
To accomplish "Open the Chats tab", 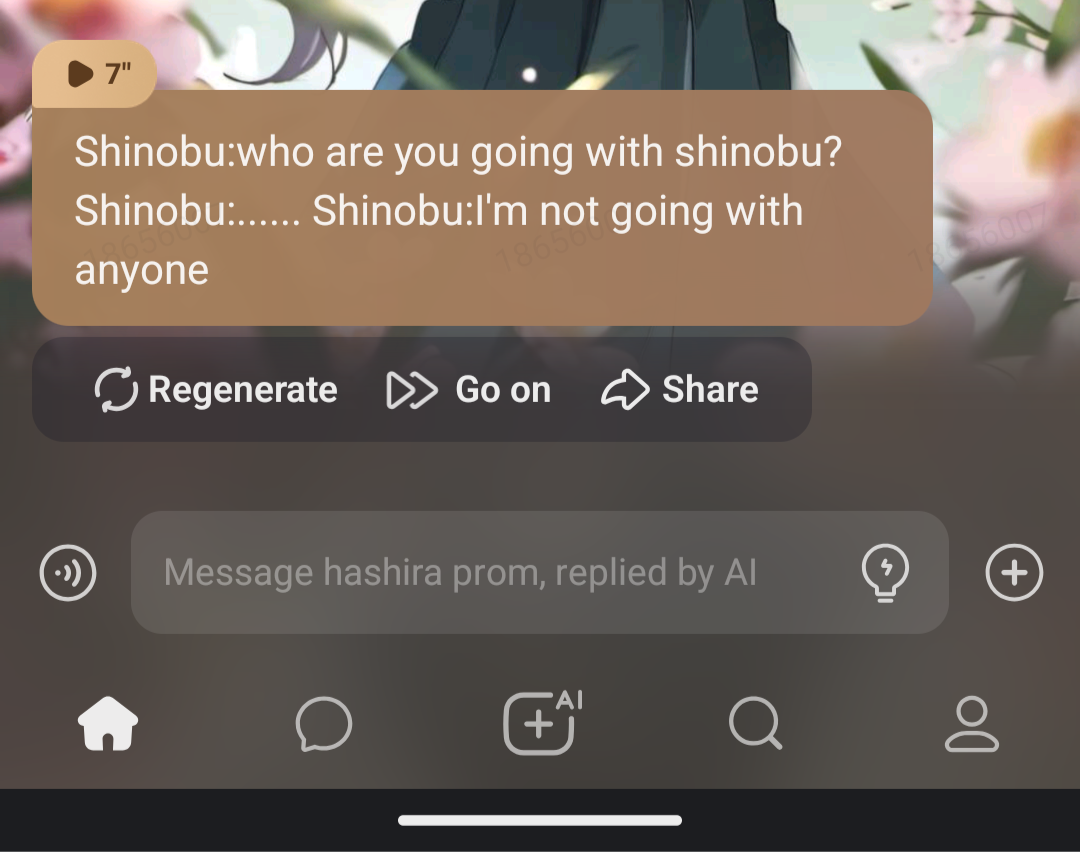I will coord(324,723).
